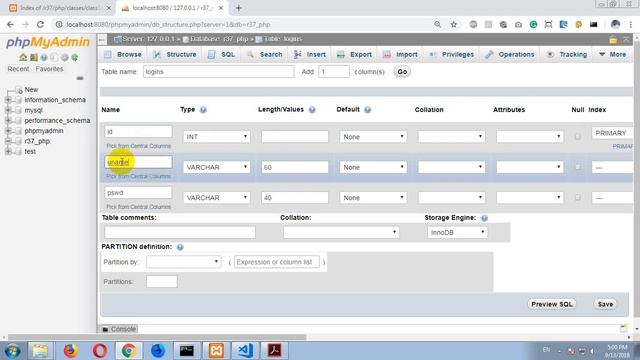Viewport: 640px width, 360px height.
Task: Open Collation dropdown for uname row
Action: tap(451, 167)
